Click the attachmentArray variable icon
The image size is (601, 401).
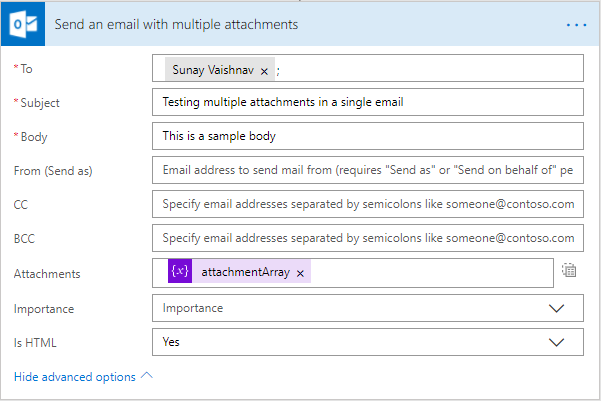point(180,272)
